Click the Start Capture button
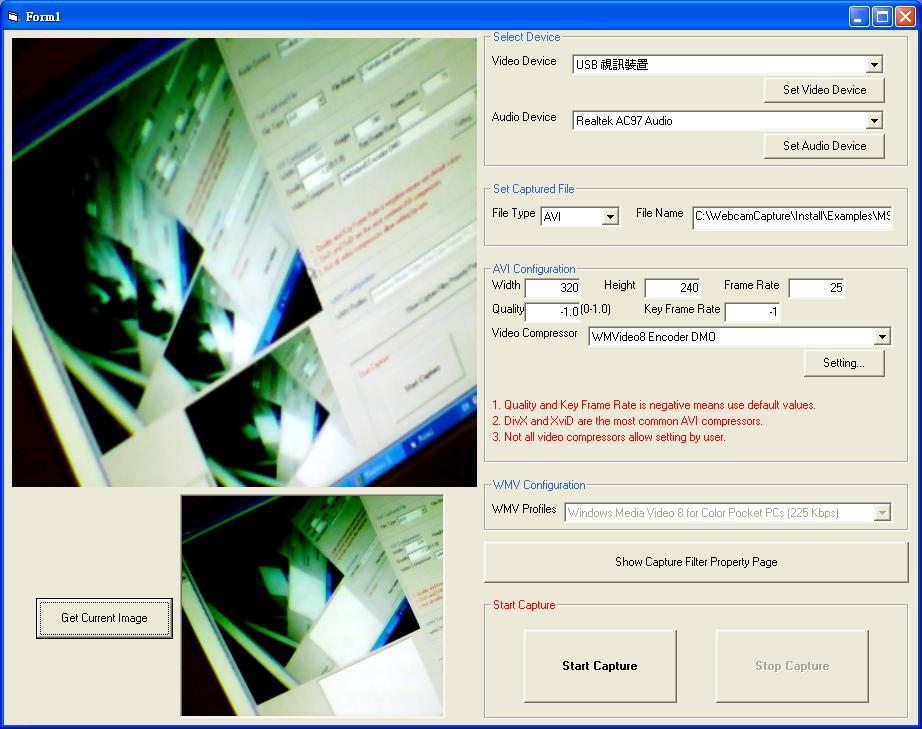Image resolution: width=922 pixels, height=729 pixels. click(x=600, y=666)
